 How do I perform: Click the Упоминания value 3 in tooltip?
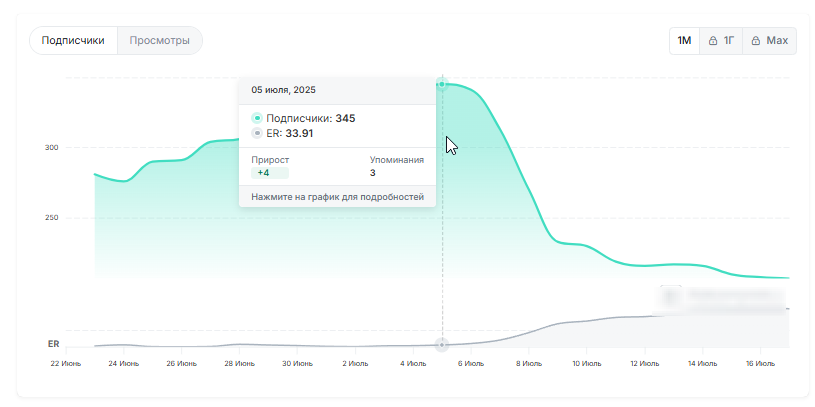pos(373,173)
